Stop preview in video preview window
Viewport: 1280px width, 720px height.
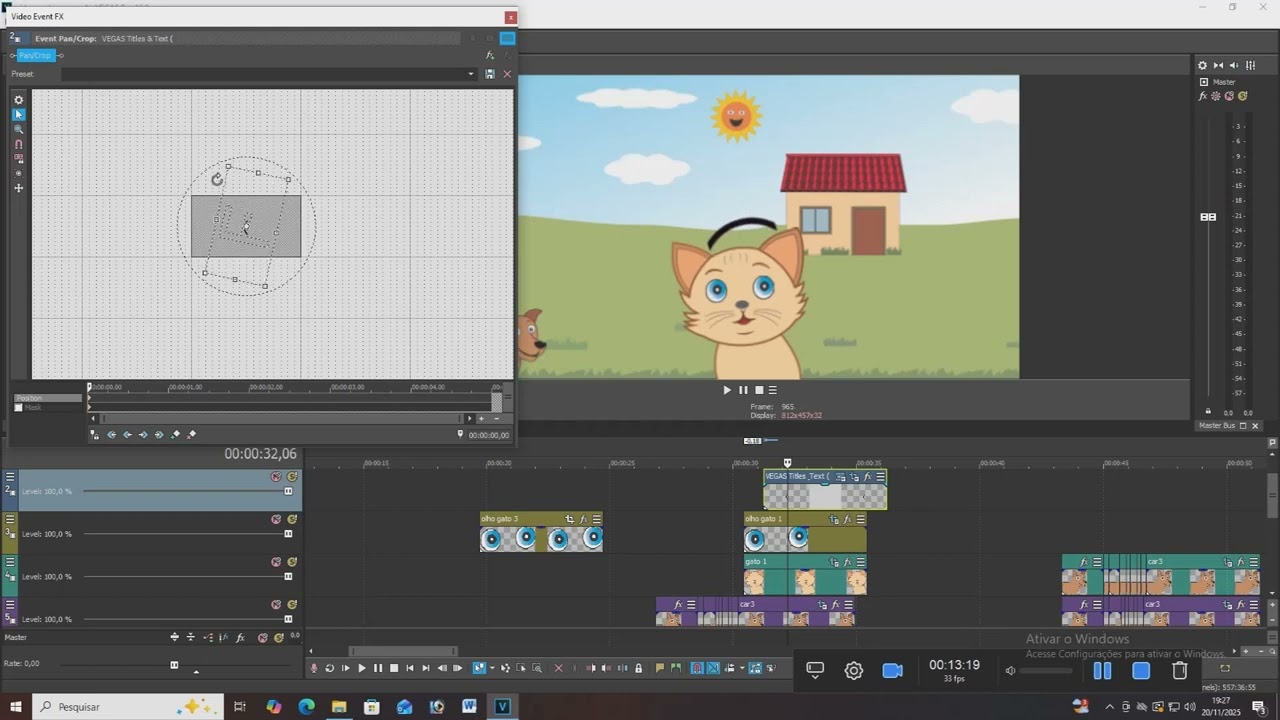759,390
